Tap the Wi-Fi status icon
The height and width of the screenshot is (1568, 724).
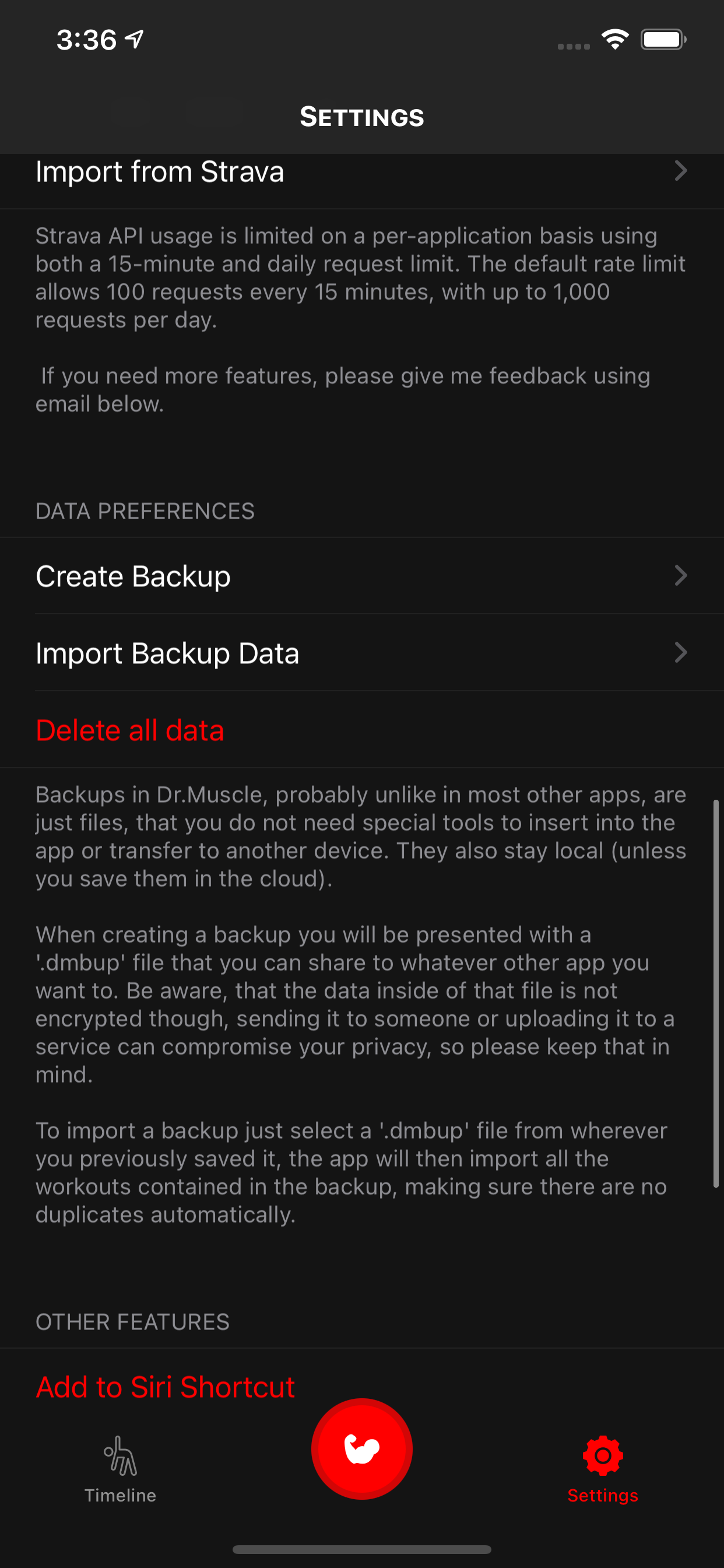pos(615,40)
